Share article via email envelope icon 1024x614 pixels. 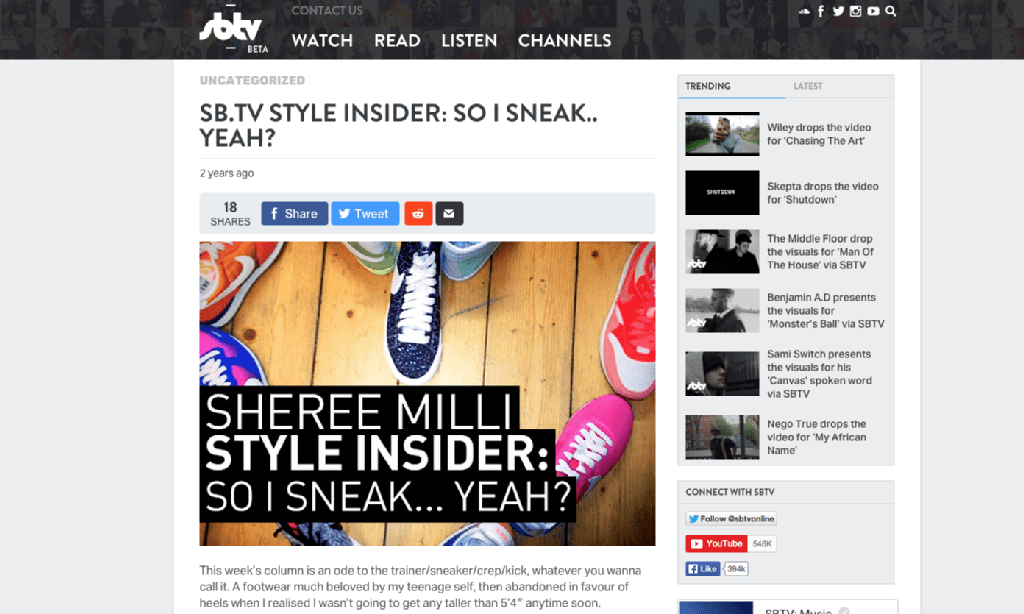pyautogui.click(x=449, y=214)
